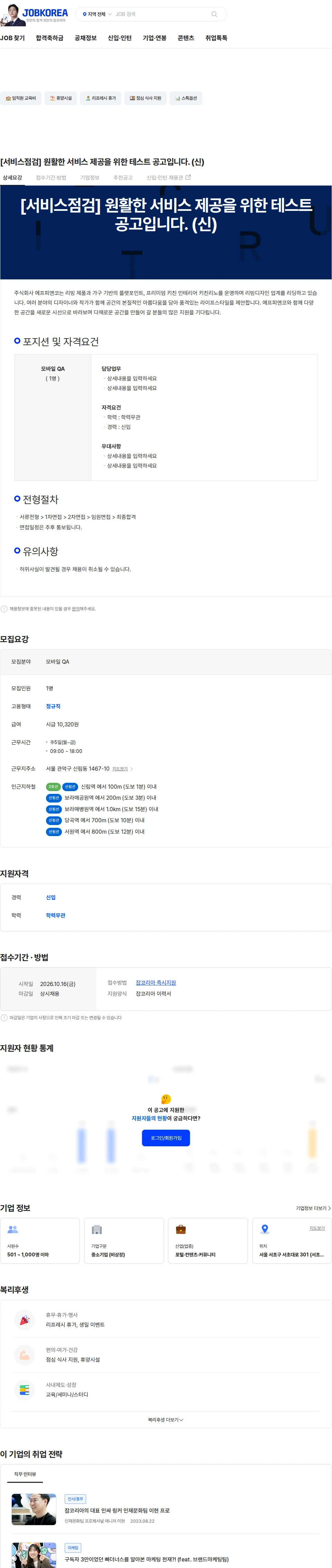This screenshot has height=1568, width=332.
Task: Click the 로그인/회원가입 button
Action: pyautogui.click(x=166, y=1138)
